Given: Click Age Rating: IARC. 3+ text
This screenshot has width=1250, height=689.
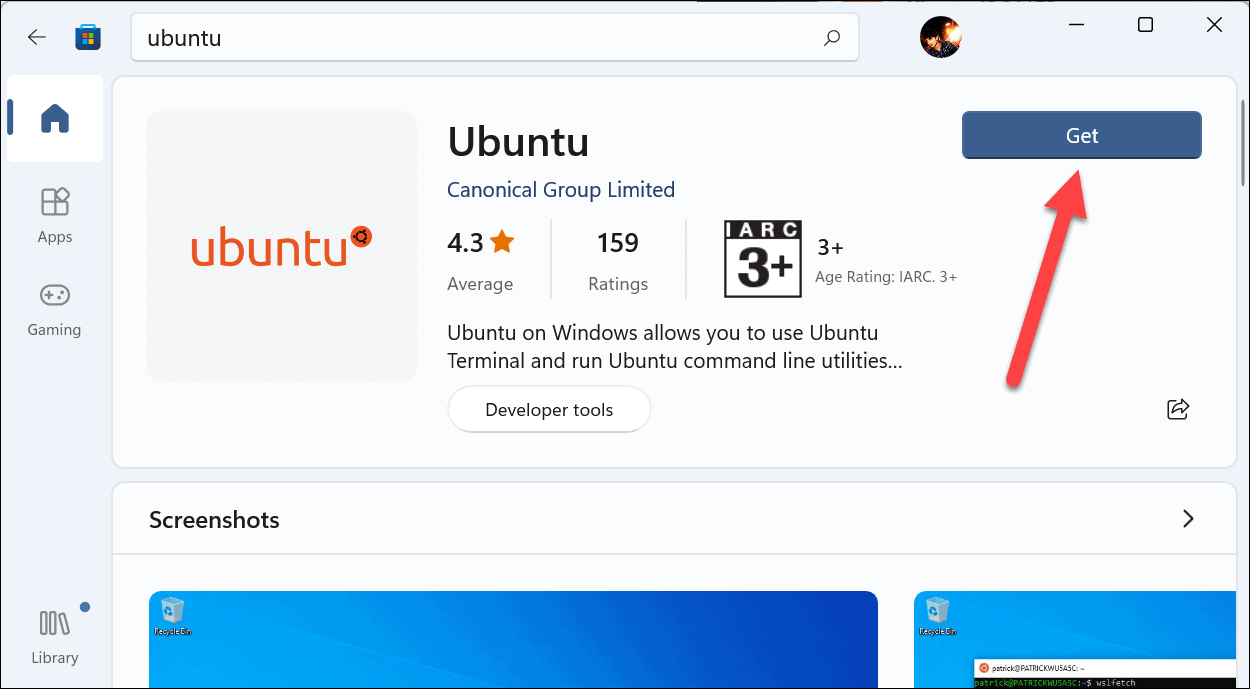Looking at the screenshot, I should click(x=887, y=277).
